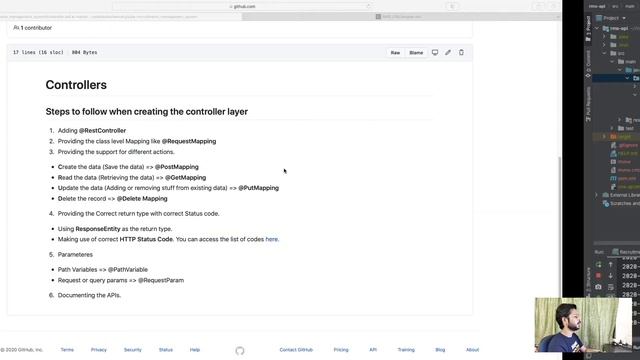The image size is (640, 360).
Task: Click 'Documenting the APIs.' list item
Action: 89,295
